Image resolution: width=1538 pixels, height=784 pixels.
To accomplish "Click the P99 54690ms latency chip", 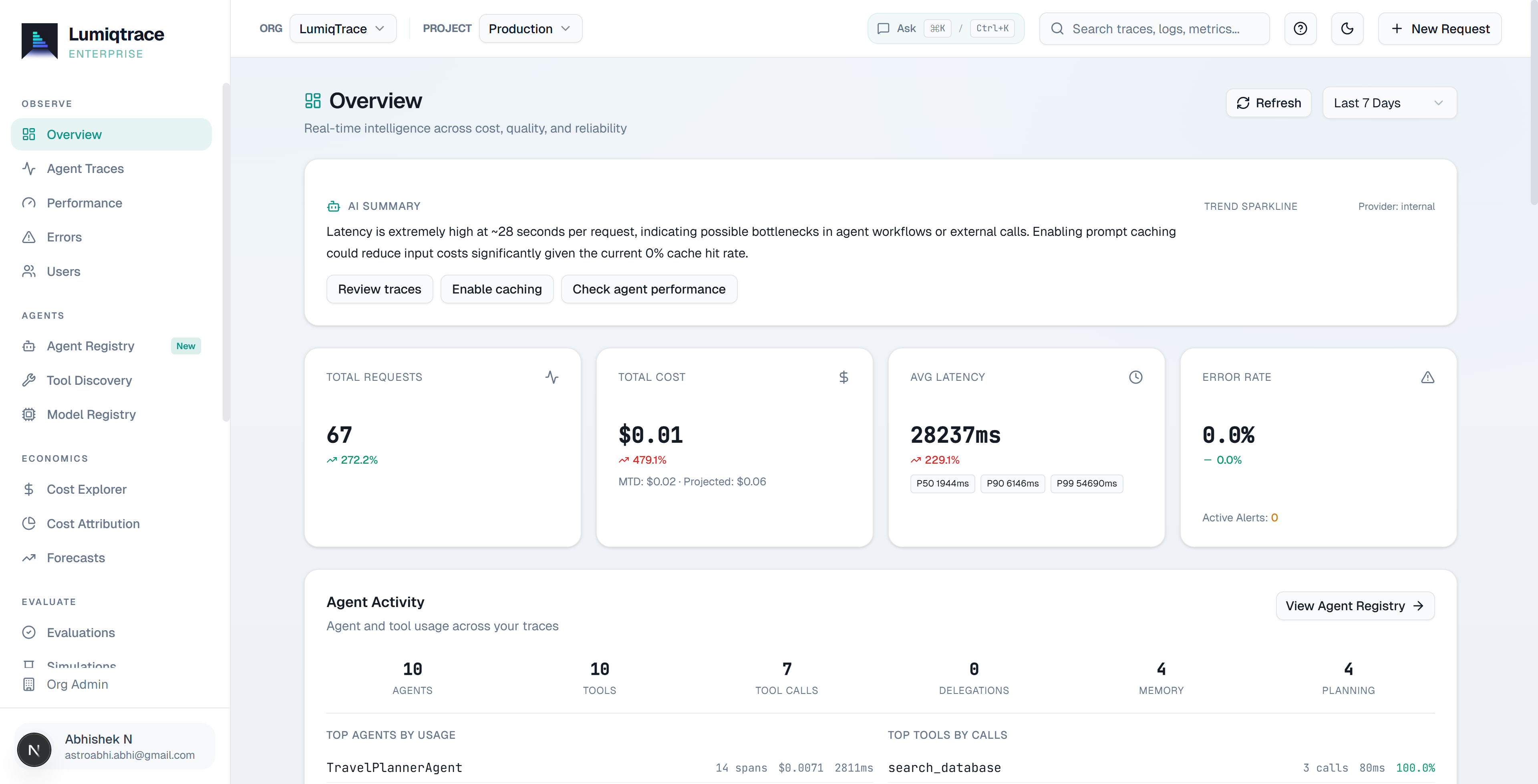I will (1087, 484).
